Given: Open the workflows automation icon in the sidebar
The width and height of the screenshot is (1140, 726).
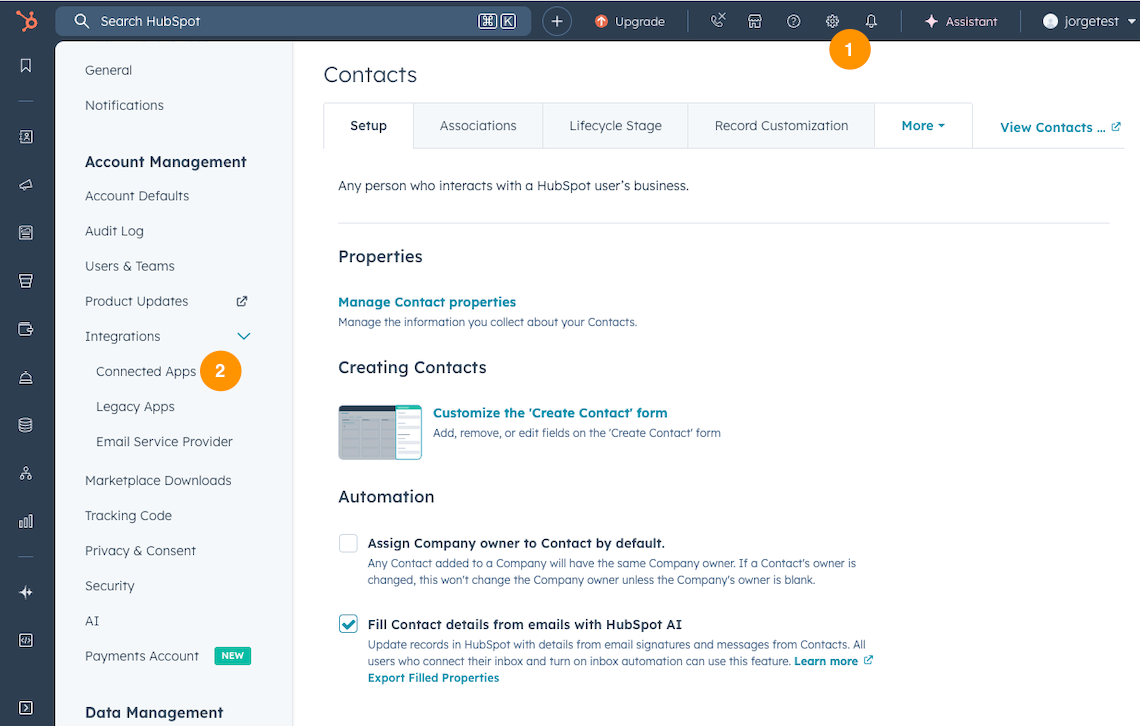Looking at the screenshot, I should [26, 472].
